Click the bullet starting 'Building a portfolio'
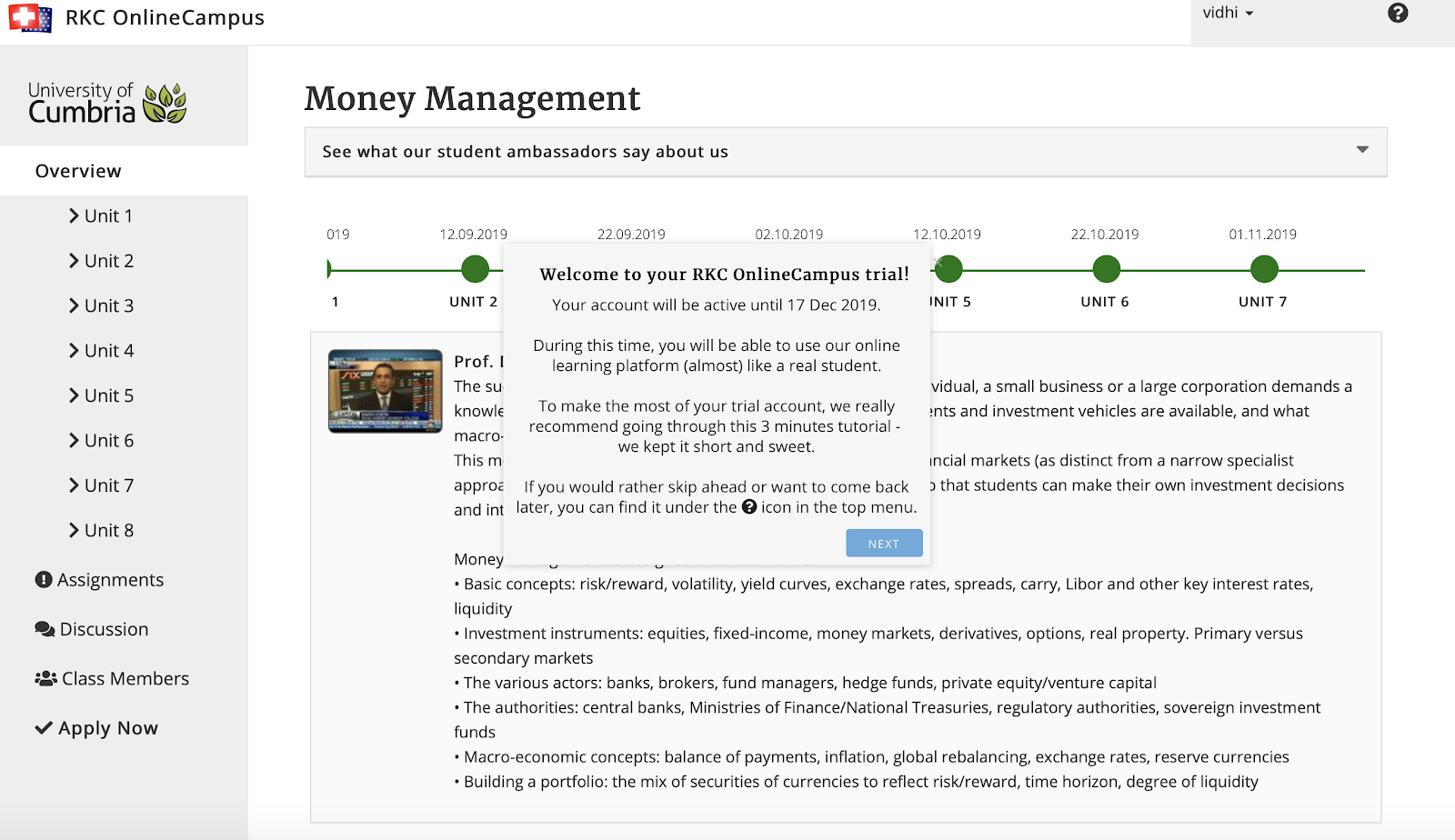 (857, 782)
